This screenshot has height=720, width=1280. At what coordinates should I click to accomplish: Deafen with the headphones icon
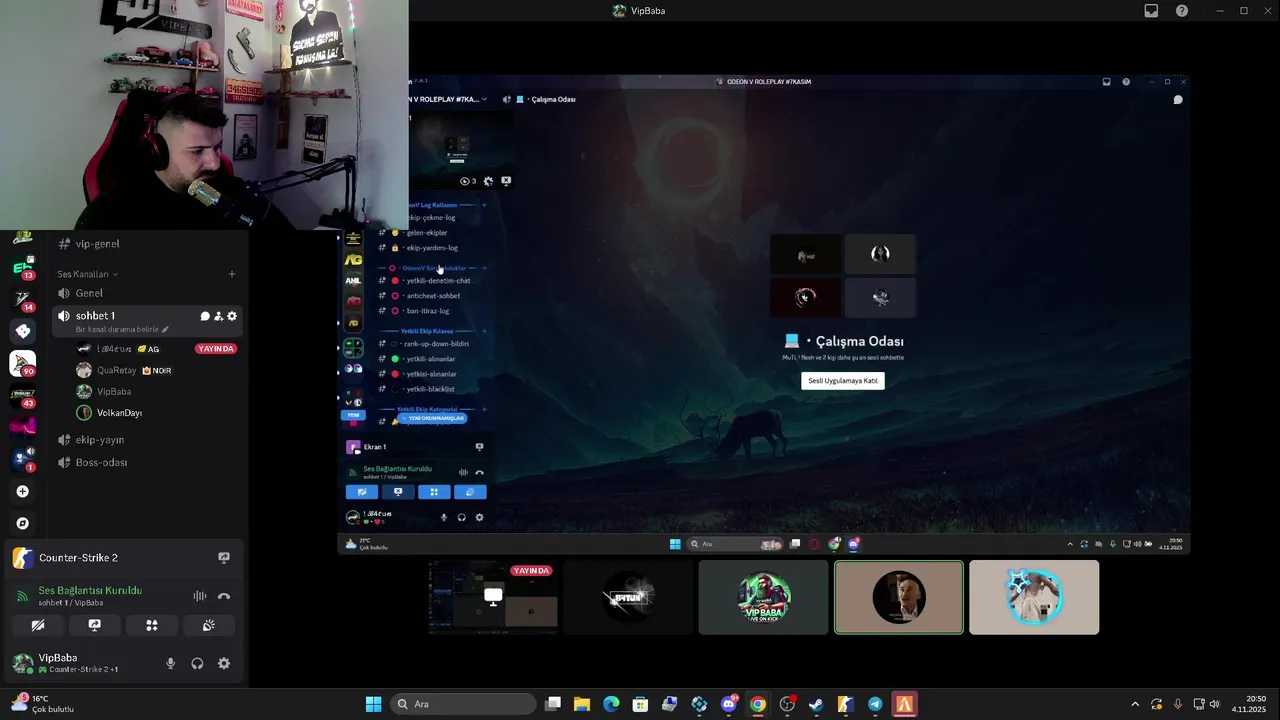(197, 663)
